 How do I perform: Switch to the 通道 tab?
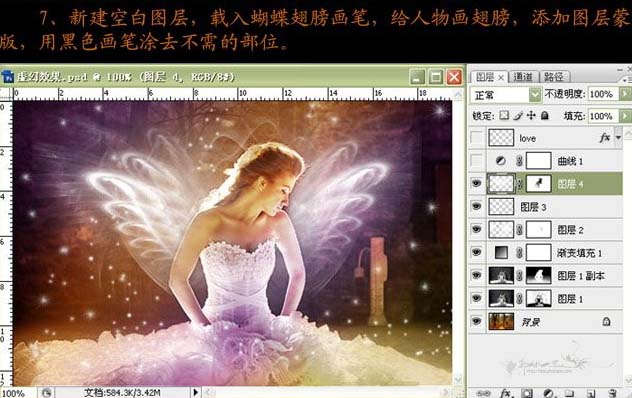click(x=523, y=77)
